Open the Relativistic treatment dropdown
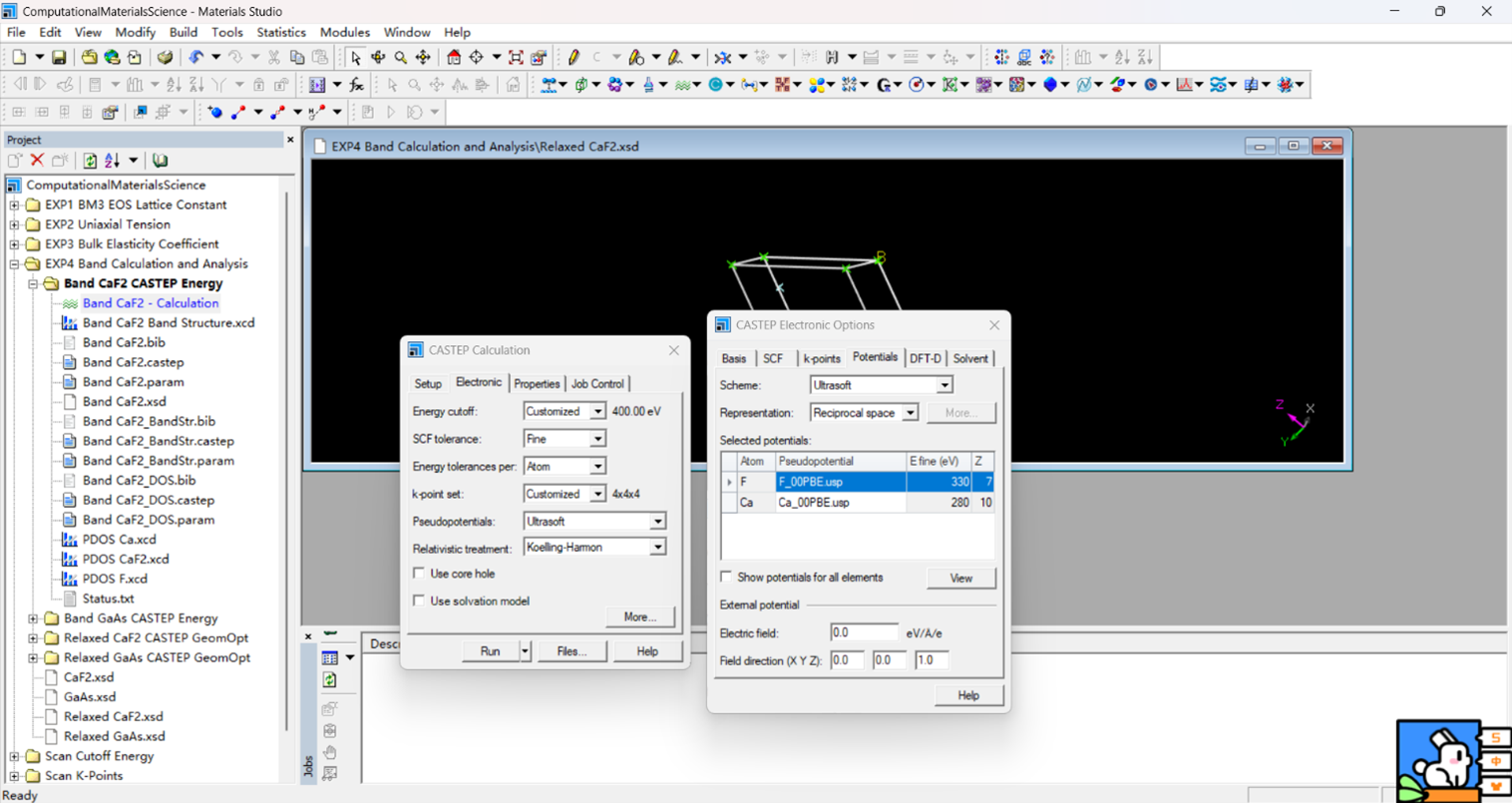1512x803 pixels. tap(657, 548)
